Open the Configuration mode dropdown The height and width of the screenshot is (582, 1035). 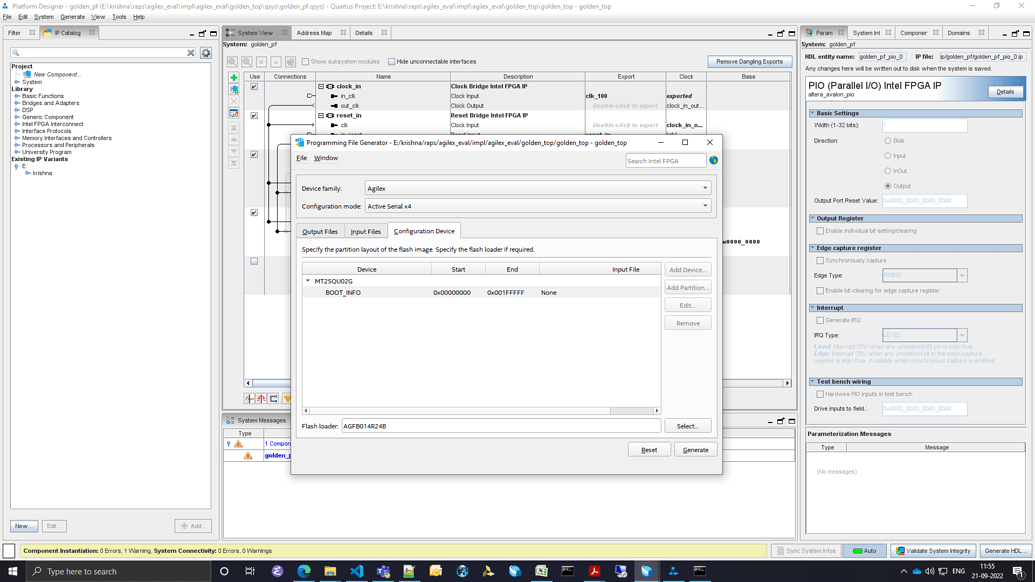(x=704, y=208)
